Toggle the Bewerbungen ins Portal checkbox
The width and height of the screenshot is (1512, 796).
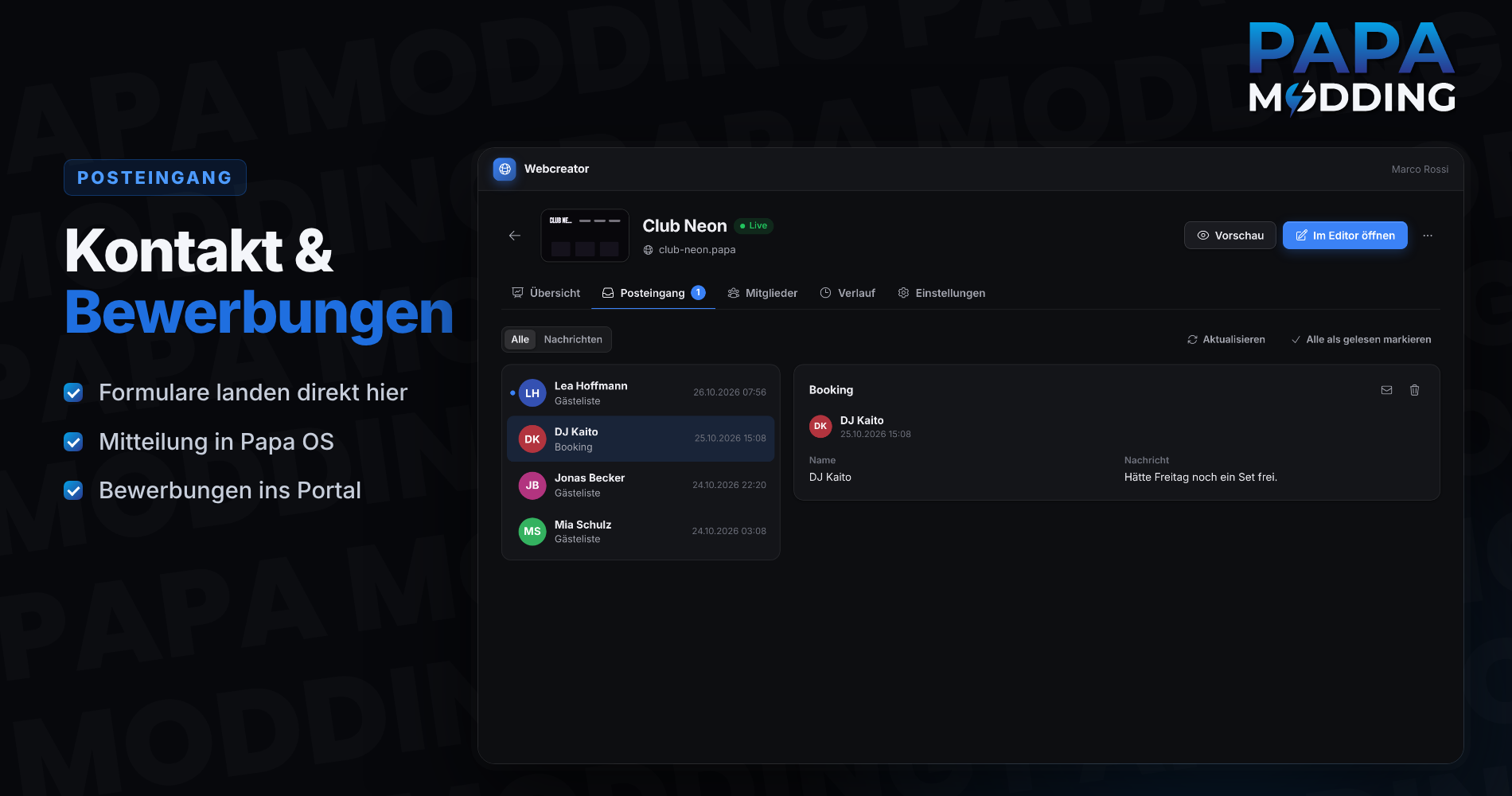click(73, 490)
